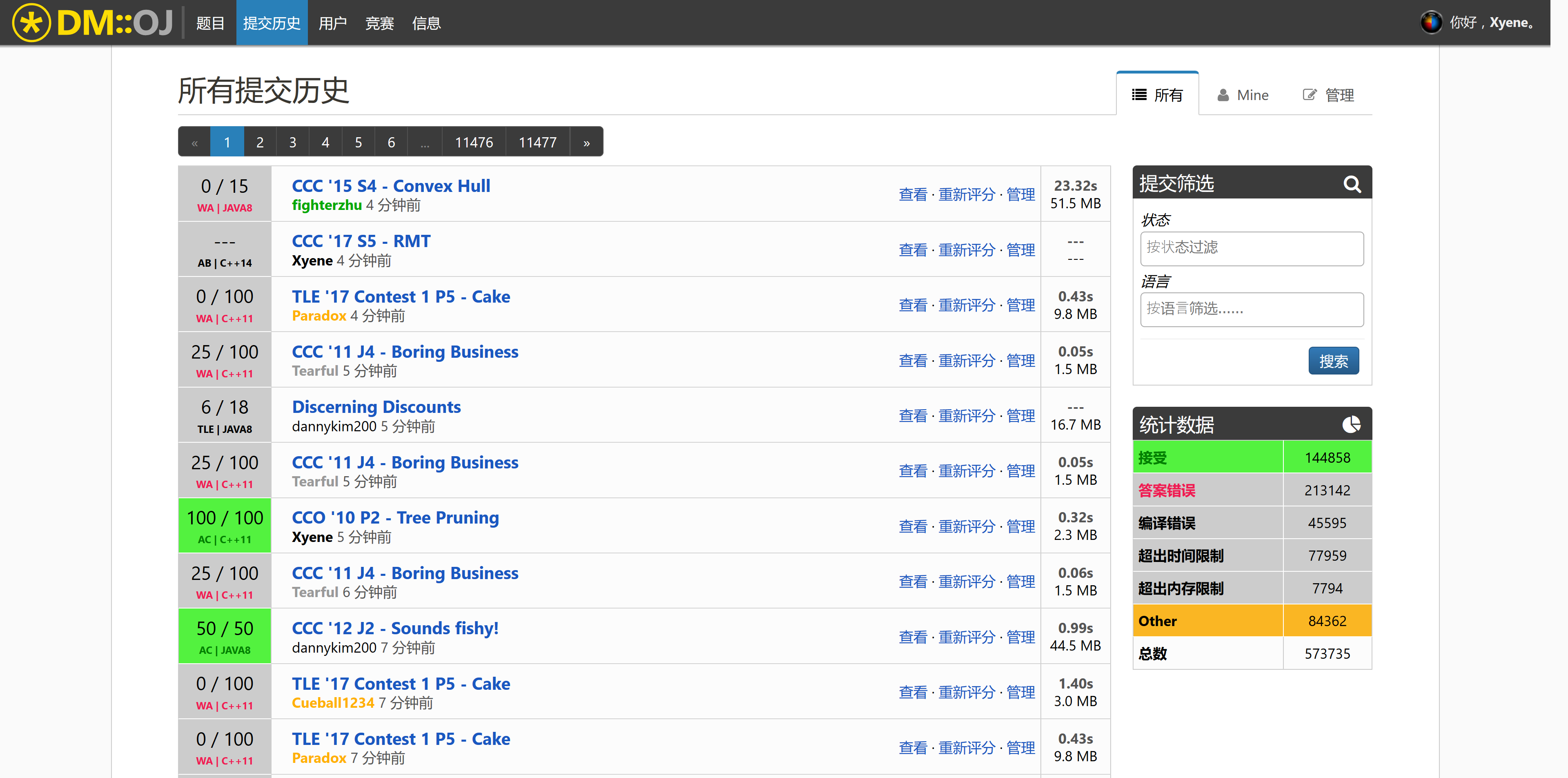Open the 题目 menu item
1568x778 pixels.
(210, 23)
